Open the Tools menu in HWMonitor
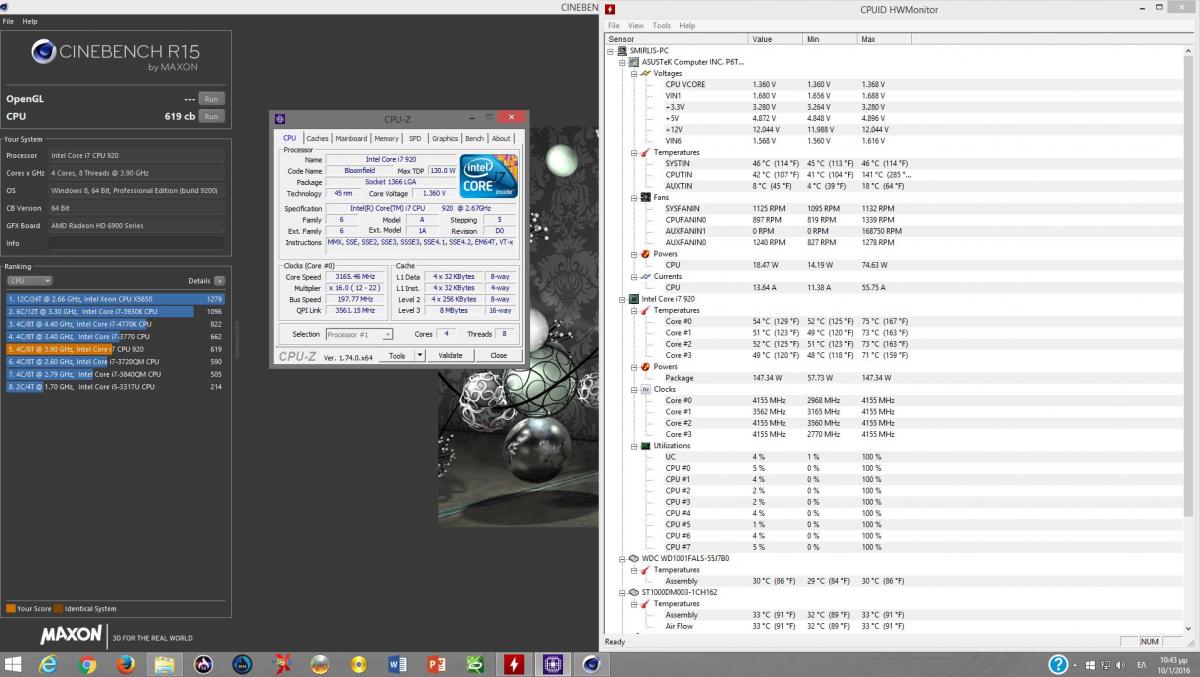1200x677 pixels. pos(662,25)
